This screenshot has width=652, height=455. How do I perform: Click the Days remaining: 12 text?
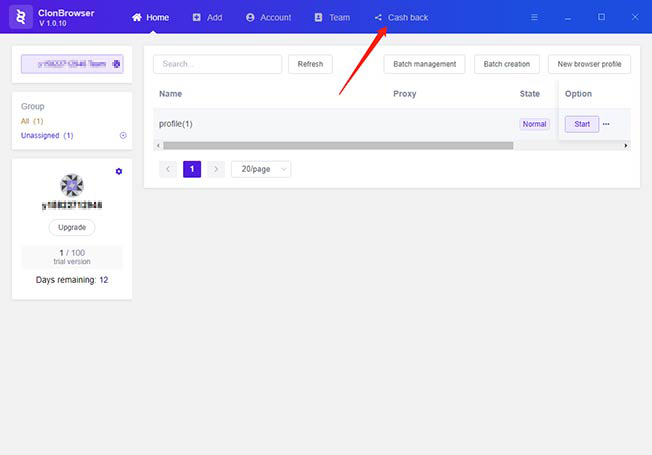72,280
